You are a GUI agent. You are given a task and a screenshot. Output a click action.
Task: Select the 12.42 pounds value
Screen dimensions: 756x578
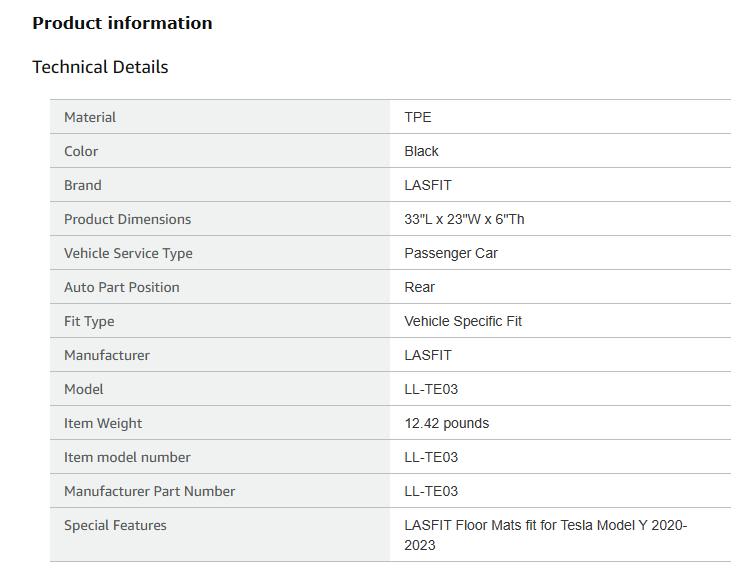point(447,423)
